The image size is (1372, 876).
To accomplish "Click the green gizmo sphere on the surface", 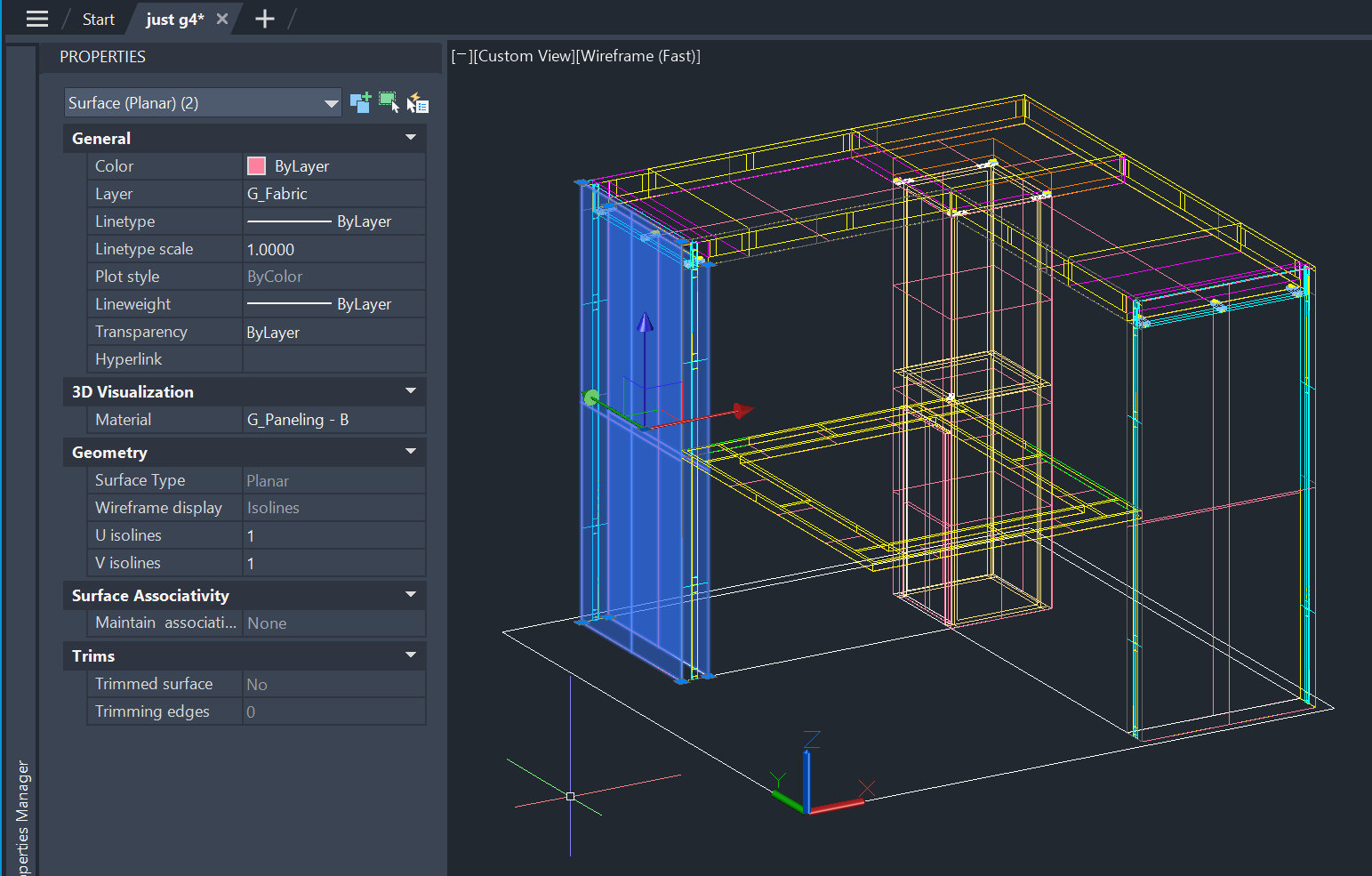I will click(x=591, y=398).
